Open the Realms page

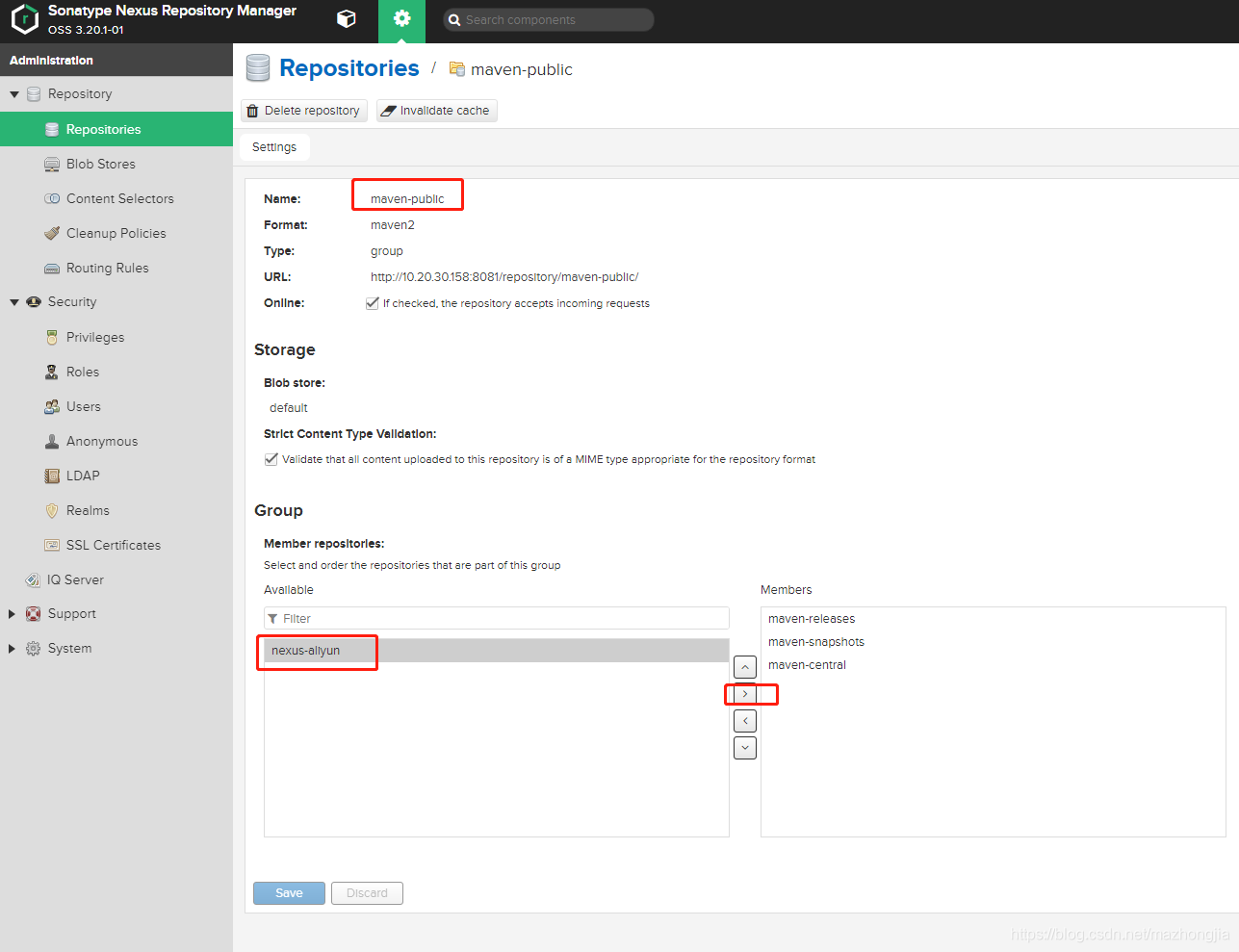(x=116, y=510)
